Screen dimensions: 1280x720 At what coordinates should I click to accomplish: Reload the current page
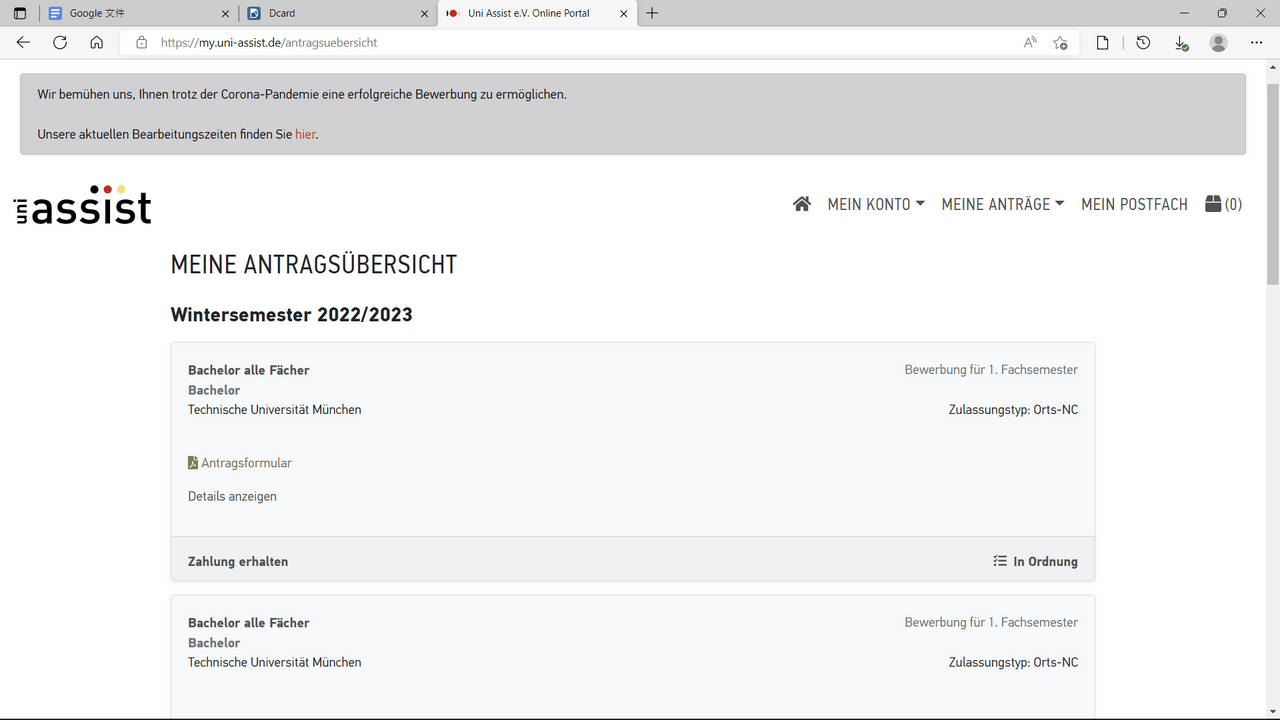(60, 42)
